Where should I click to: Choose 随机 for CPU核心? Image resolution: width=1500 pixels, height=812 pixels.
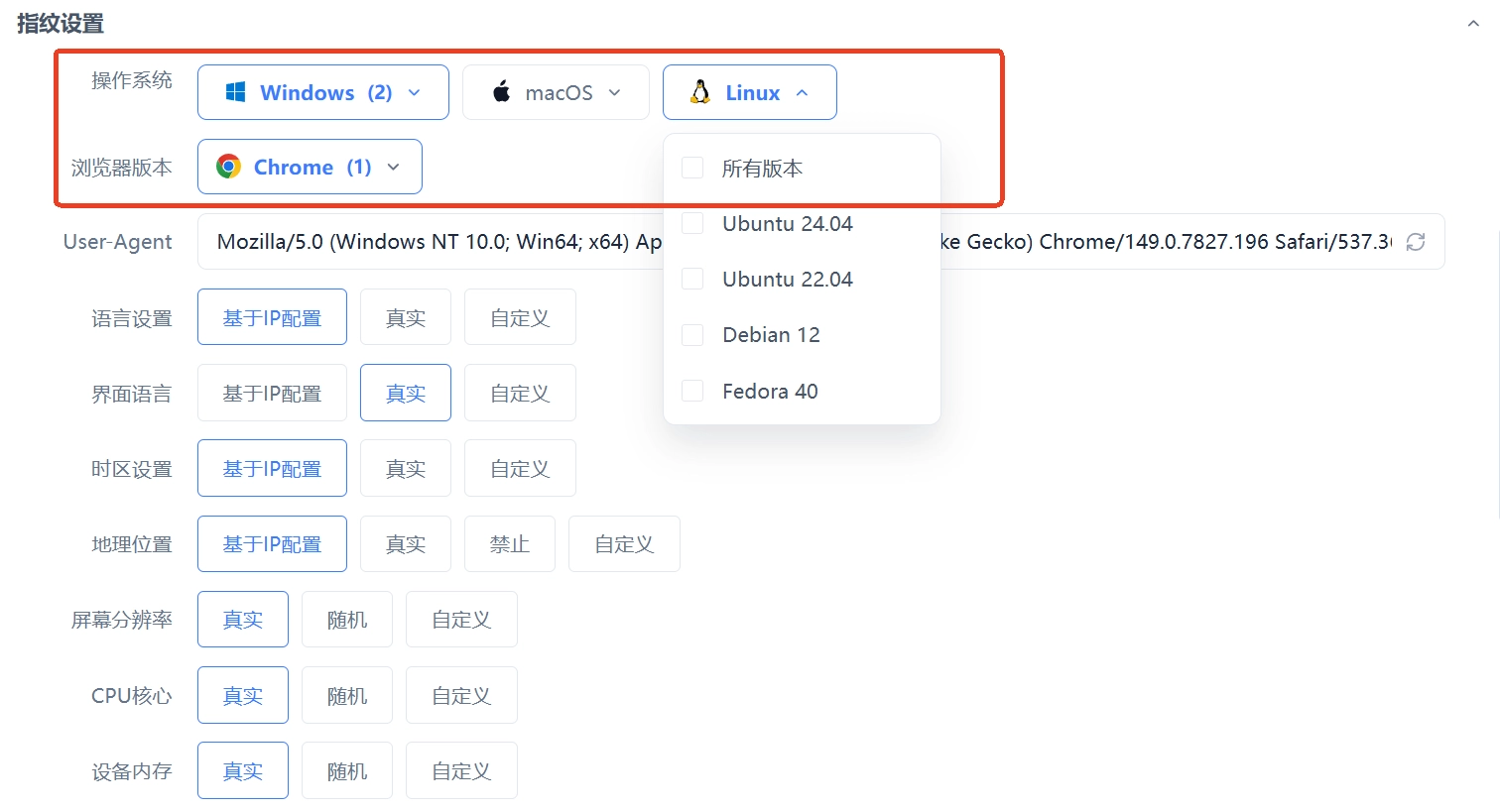pyautogui.click(x=347, y=695)
